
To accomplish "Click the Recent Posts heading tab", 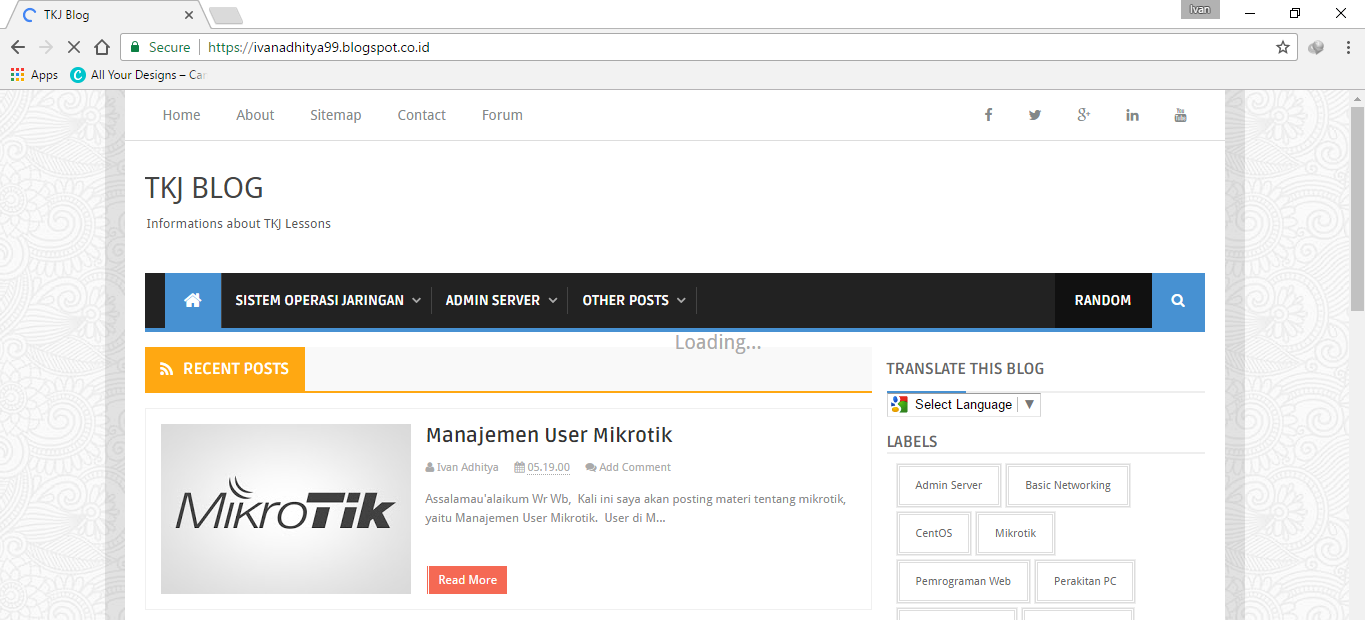I will click(225, 369).
